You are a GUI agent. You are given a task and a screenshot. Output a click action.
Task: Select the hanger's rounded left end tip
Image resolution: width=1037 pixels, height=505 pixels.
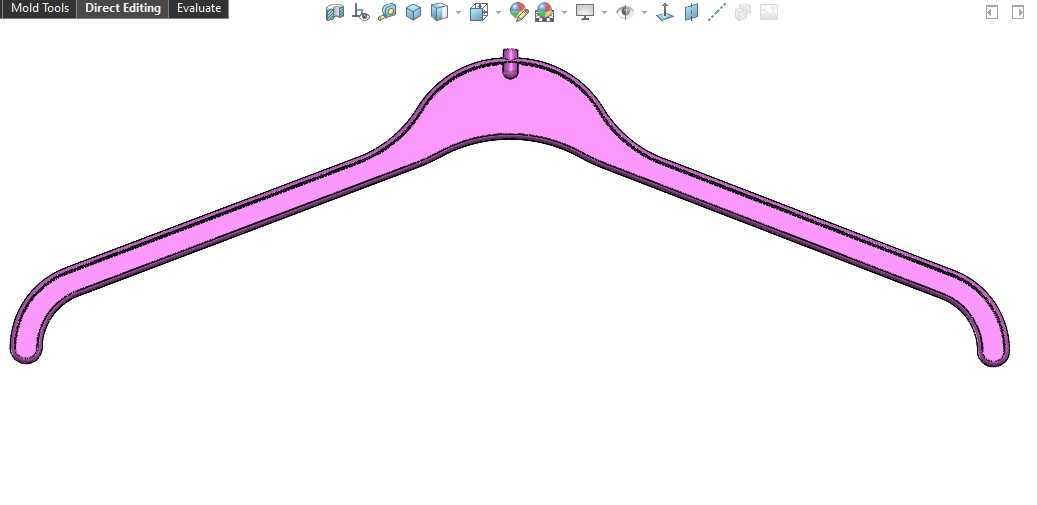point(26,349)
